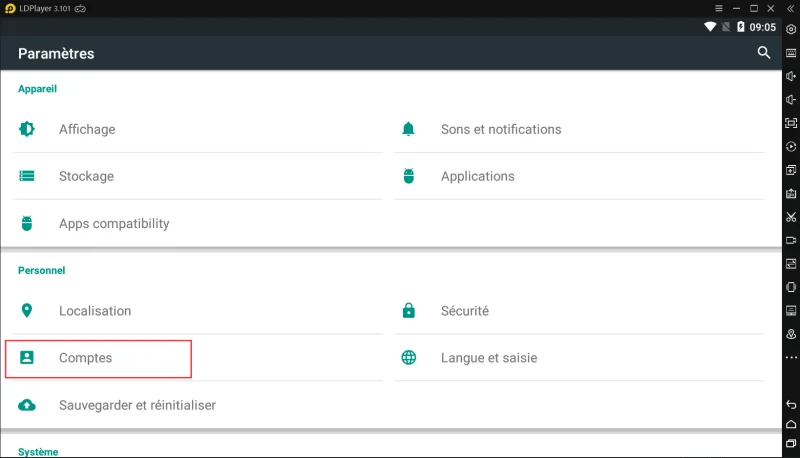The height and width of the screenshot is (458, 800).
Task: Open Stockage settings
Action: pyautogui.click(x=197, y=176)
